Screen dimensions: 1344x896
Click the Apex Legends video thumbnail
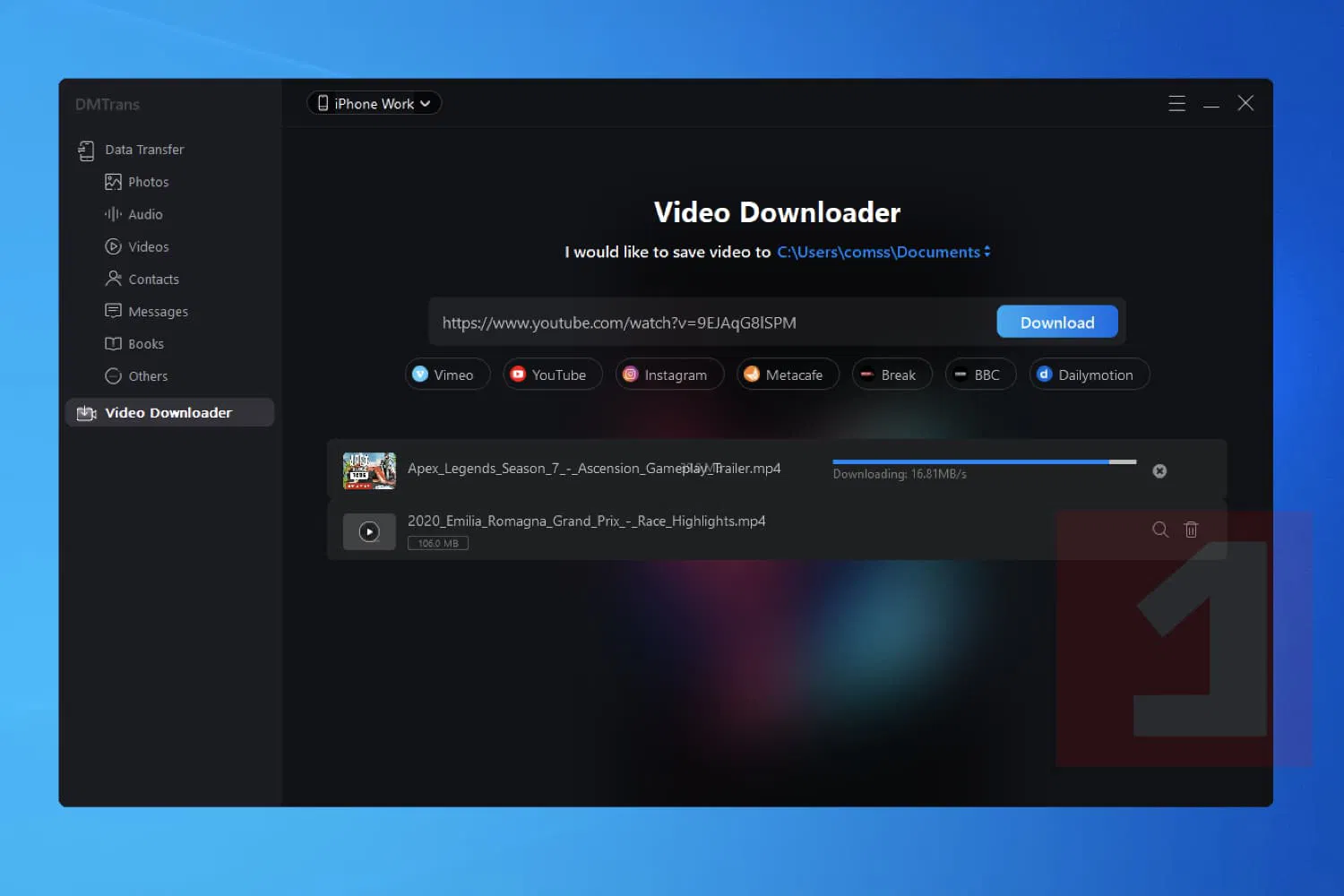369,470
